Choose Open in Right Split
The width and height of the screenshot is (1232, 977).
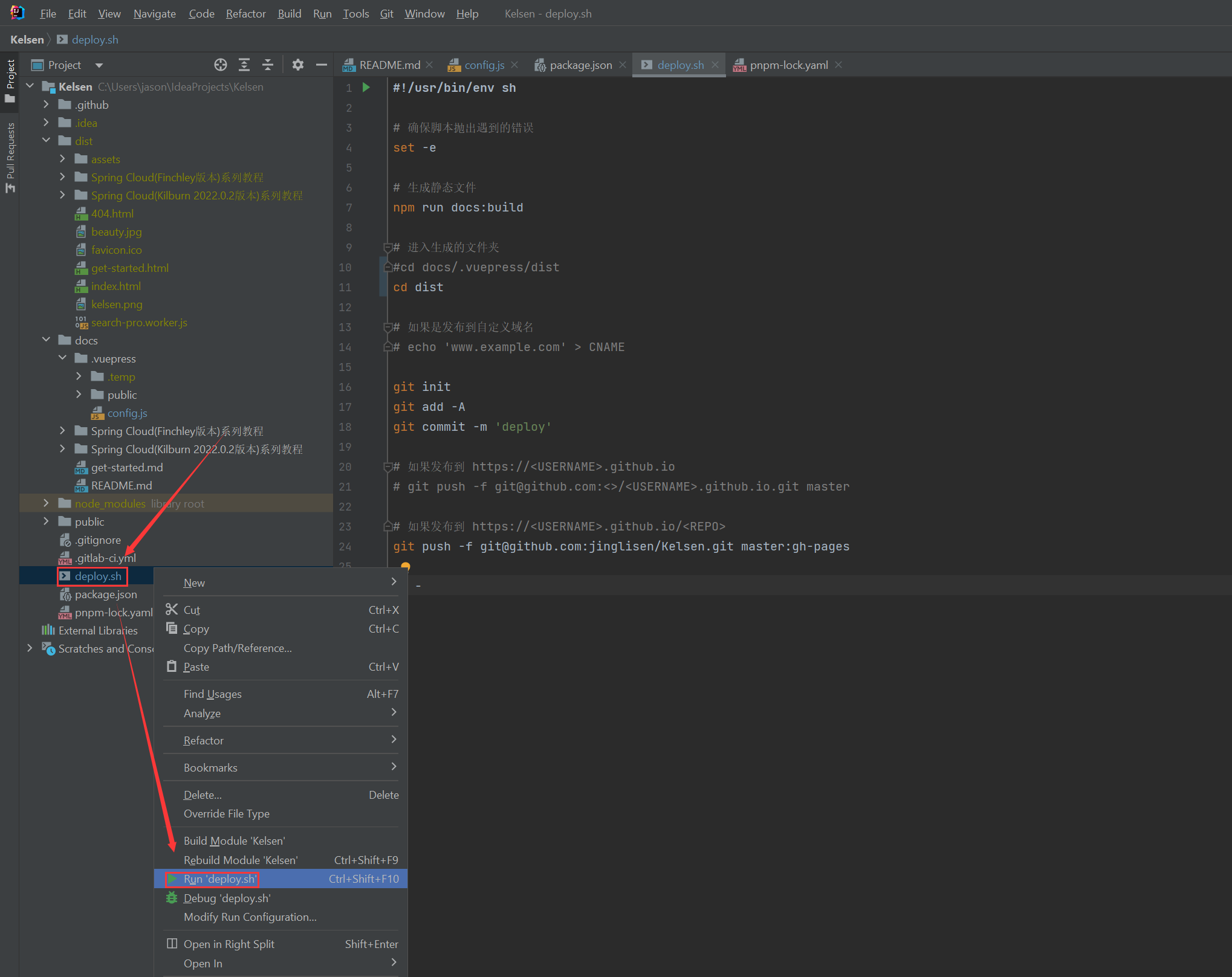[281, 944]
